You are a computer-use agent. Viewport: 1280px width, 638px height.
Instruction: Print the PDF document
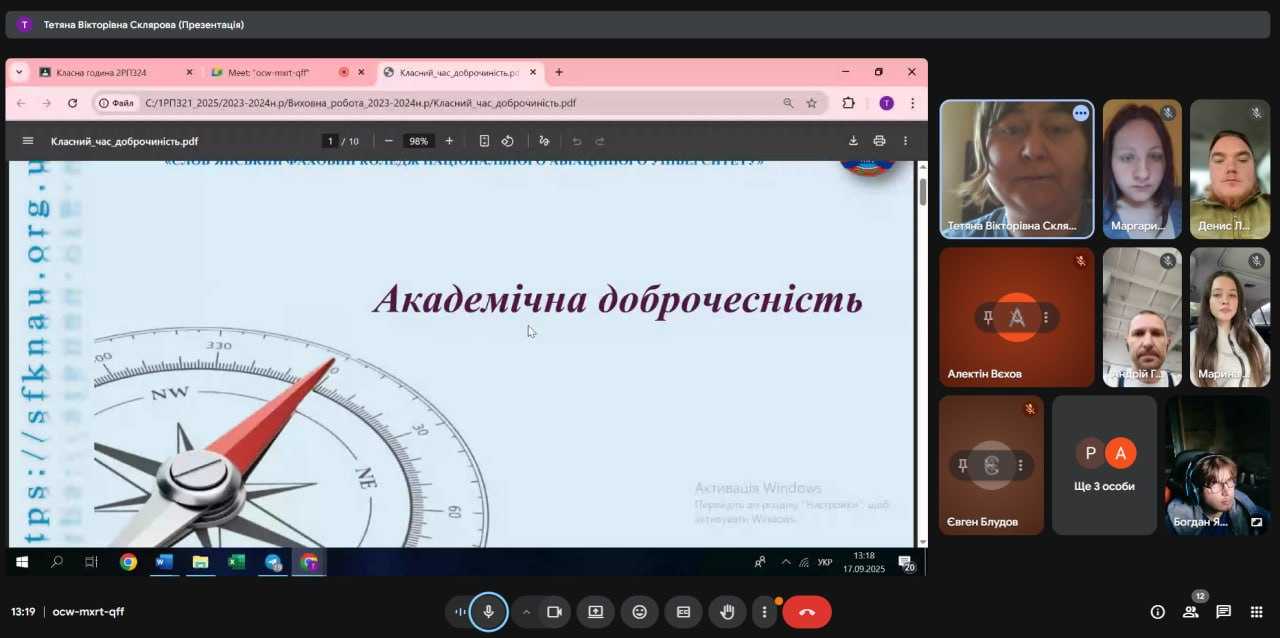click(x=879, y=141)
